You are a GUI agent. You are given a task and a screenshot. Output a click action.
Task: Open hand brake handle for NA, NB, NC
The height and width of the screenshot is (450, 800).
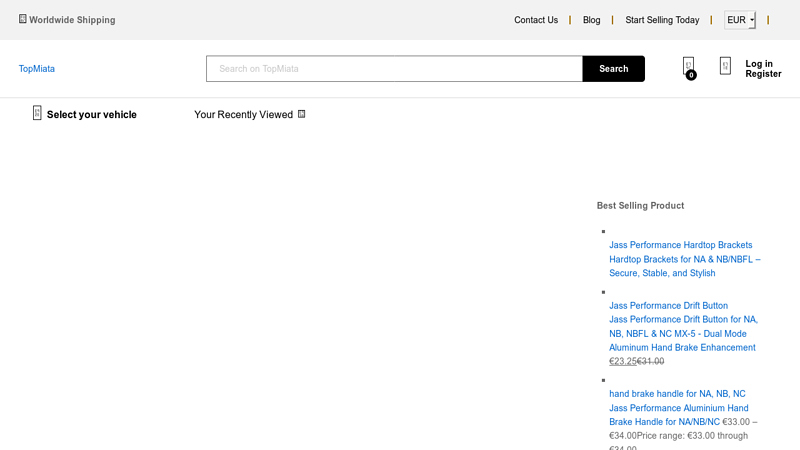pyautogui.click(x=677, y=394)
